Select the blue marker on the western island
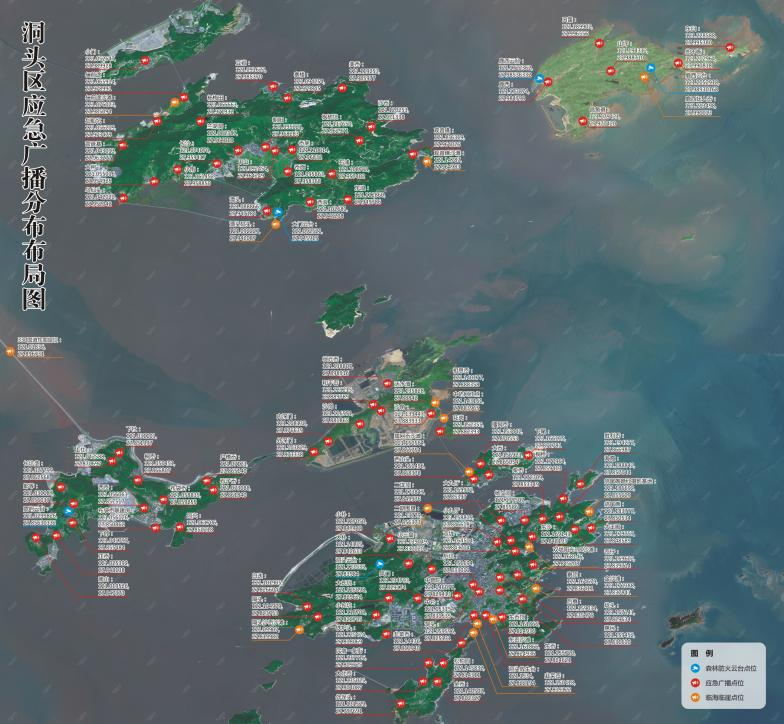Image resolution: width=784 pixels, height=724 pixels. [x=68, y=512]
